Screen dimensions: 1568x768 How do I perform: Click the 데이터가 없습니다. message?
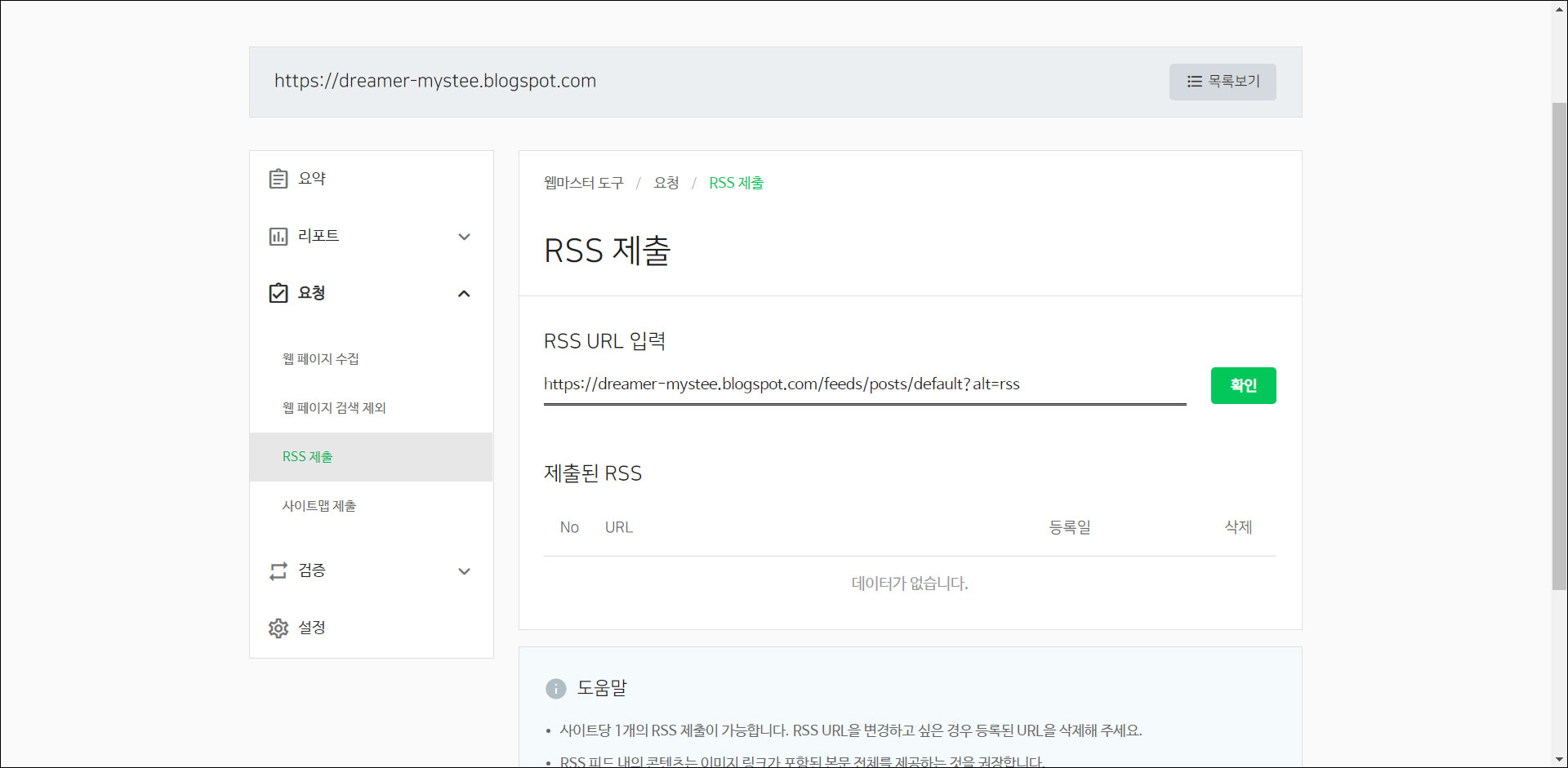point(910,584)
